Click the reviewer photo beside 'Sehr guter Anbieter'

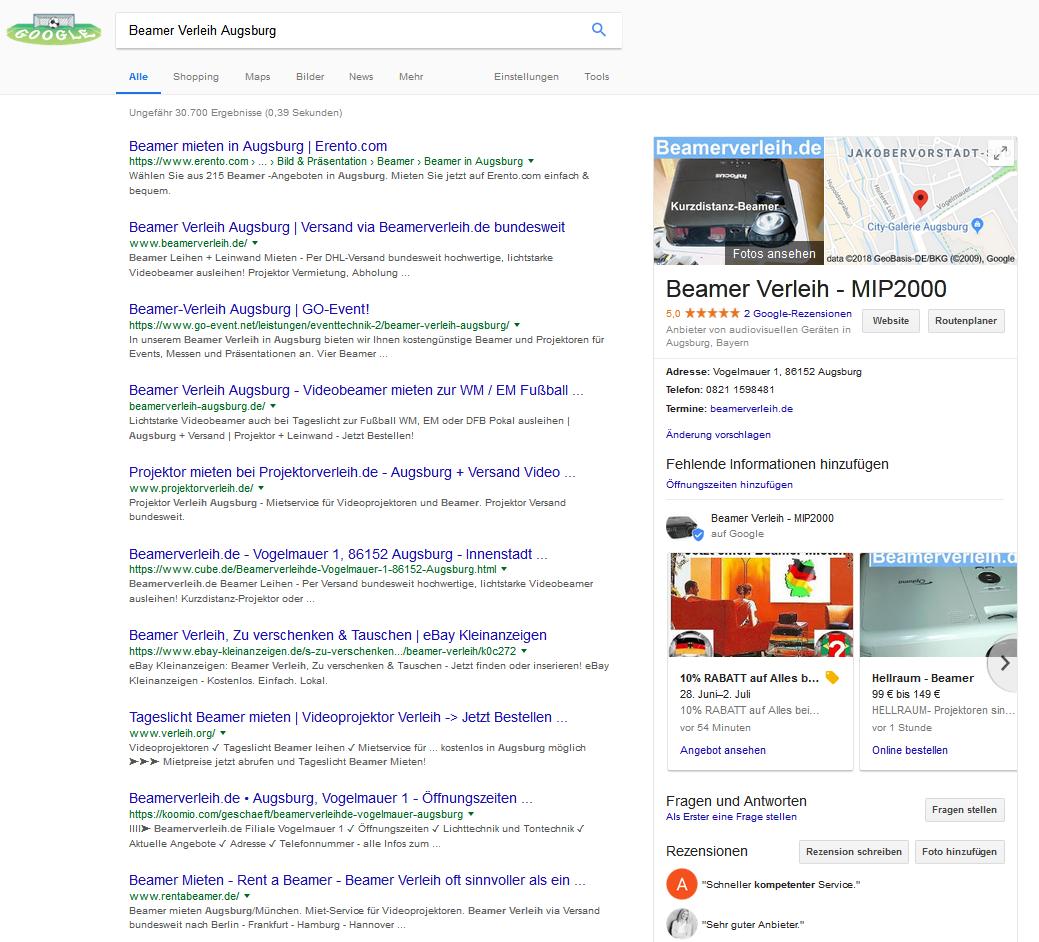[681, 924]
